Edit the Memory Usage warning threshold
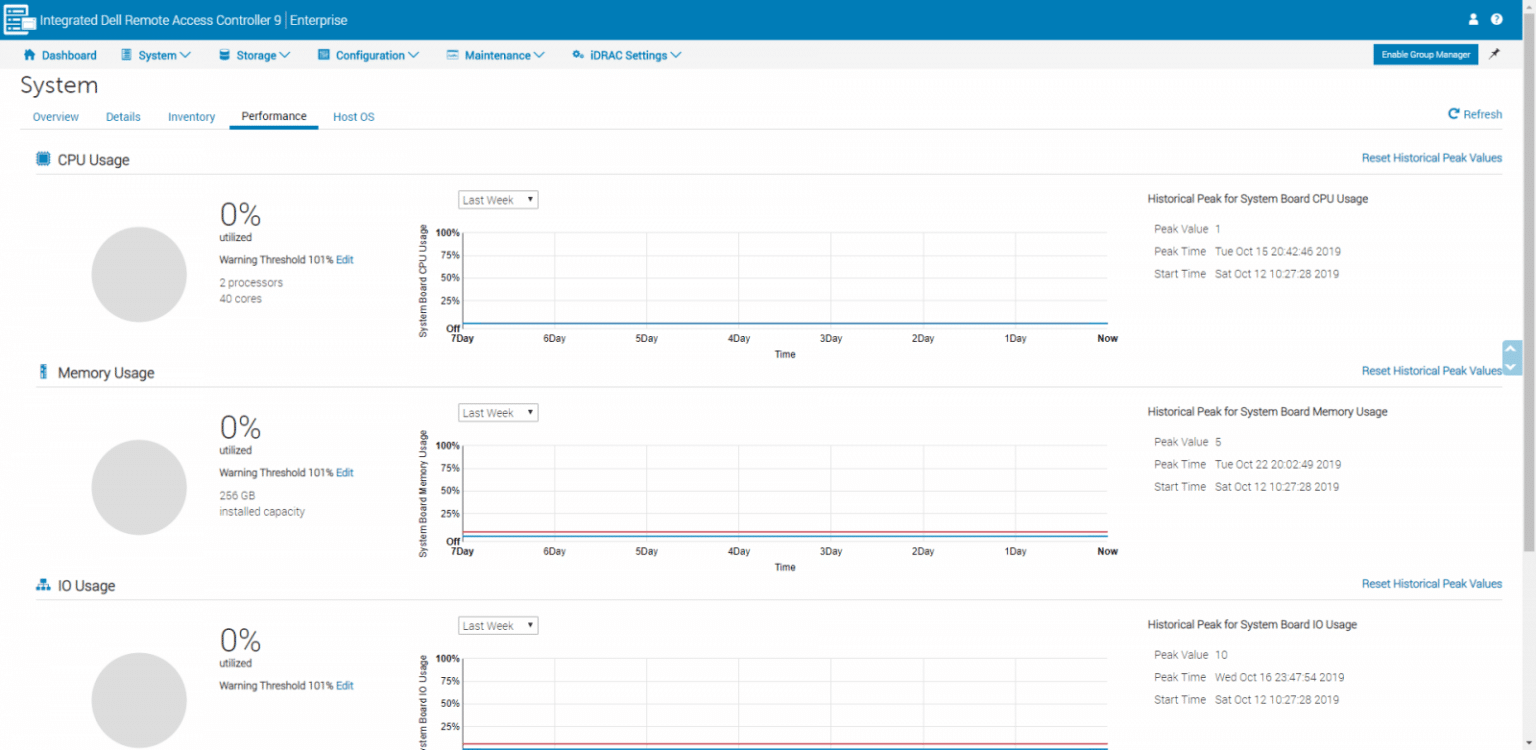Screen dimensions: 1536x750 click(345, 473)
